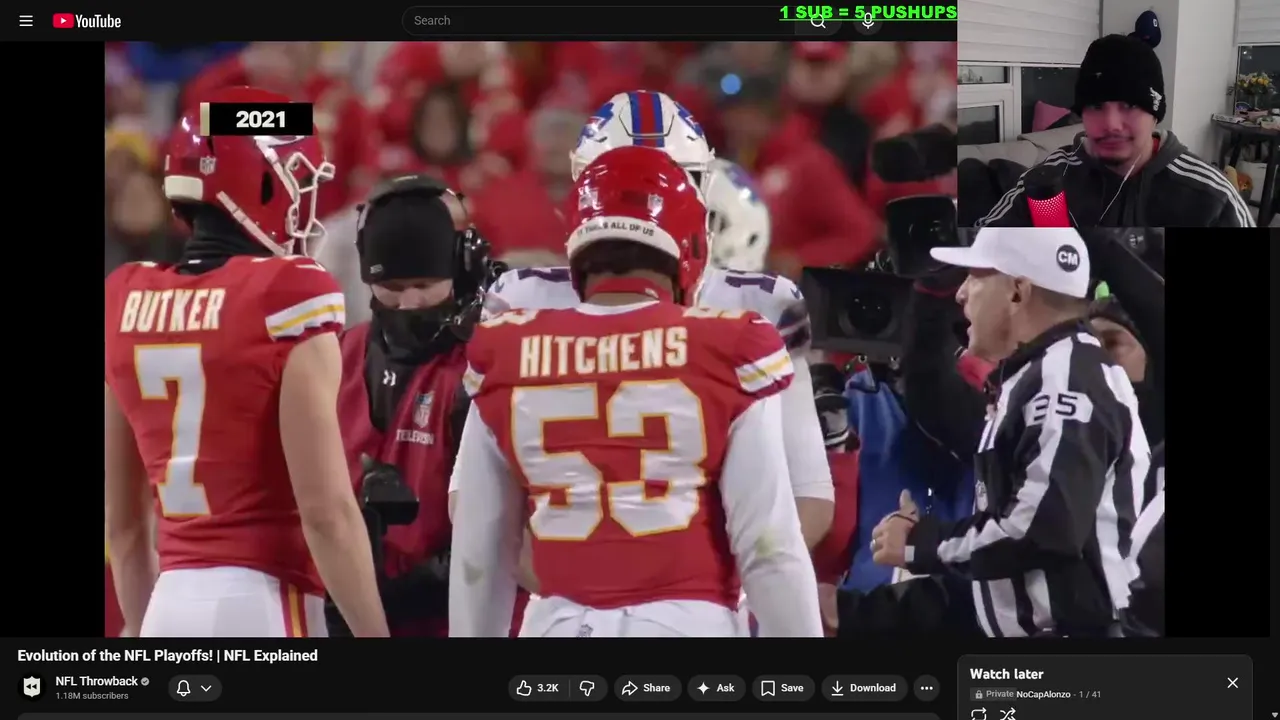Click the Private label in Watch later

click(x=999, y=694)
